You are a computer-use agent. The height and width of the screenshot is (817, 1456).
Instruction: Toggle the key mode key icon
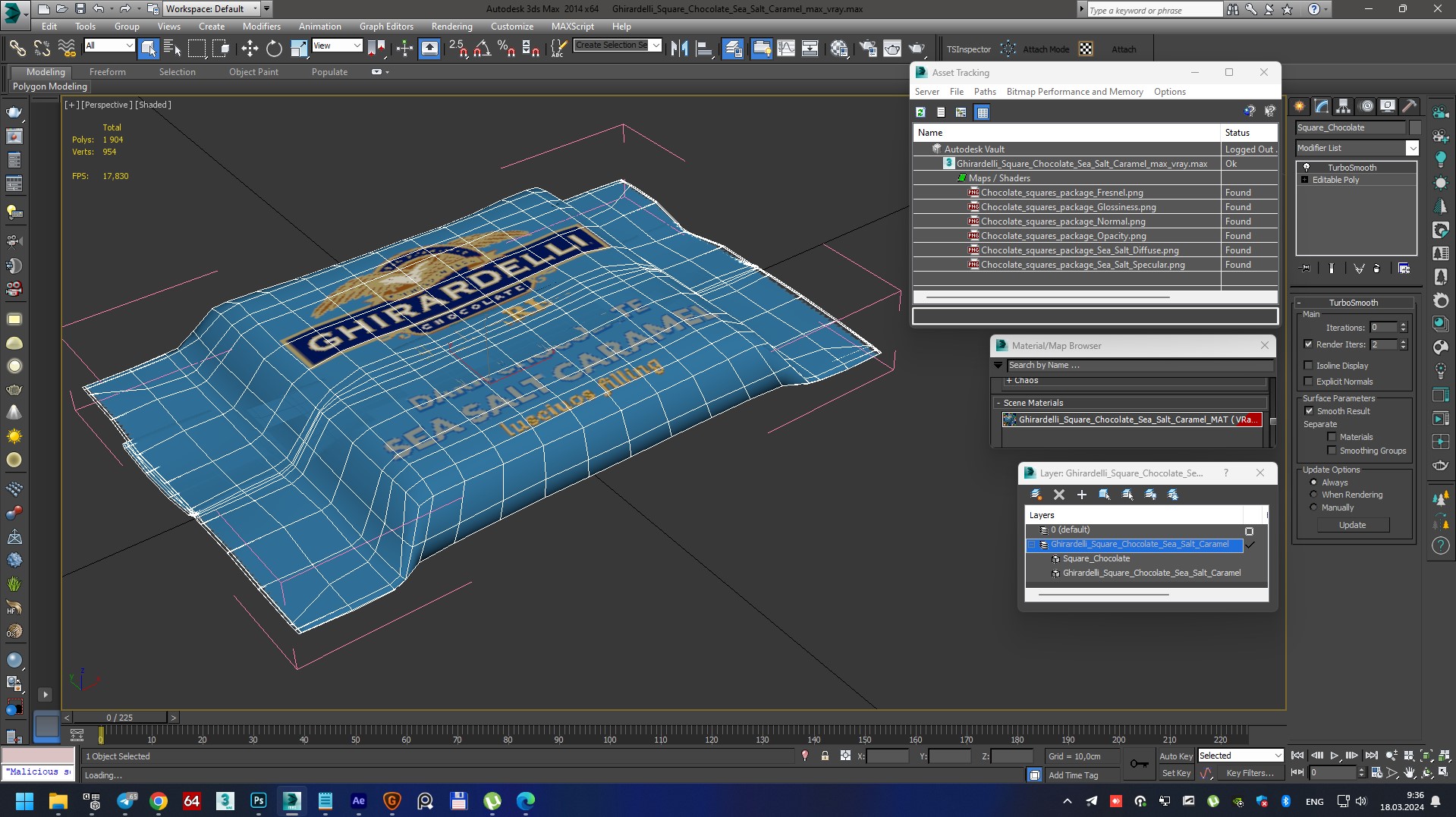click(x=1139, y=763)
